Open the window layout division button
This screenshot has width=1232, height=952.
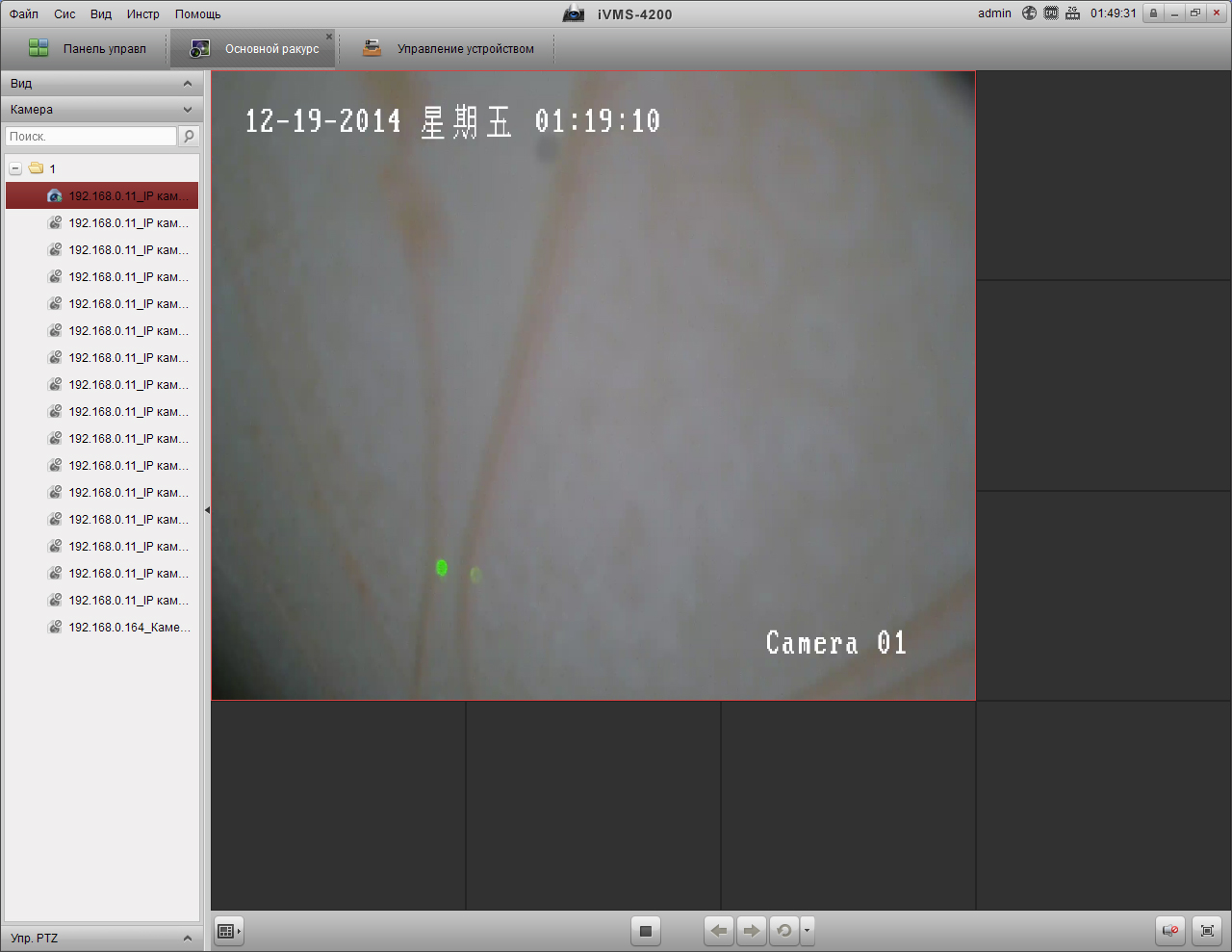coord(228,931)
